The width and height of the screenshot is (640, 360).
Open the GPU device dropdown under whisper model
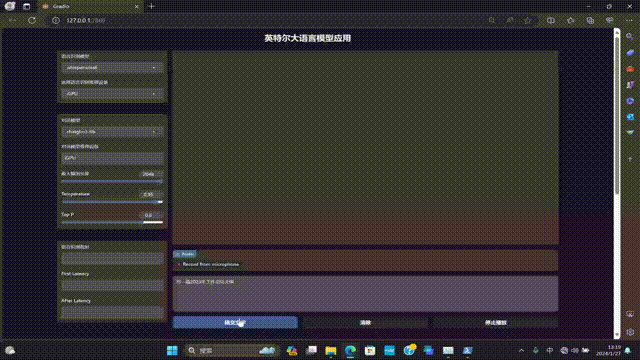click(112, 94)
